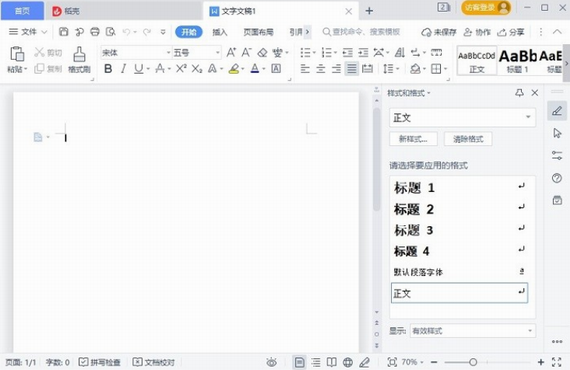Center align the text
Screen dimensions: 570x370
tap(321, 68)
